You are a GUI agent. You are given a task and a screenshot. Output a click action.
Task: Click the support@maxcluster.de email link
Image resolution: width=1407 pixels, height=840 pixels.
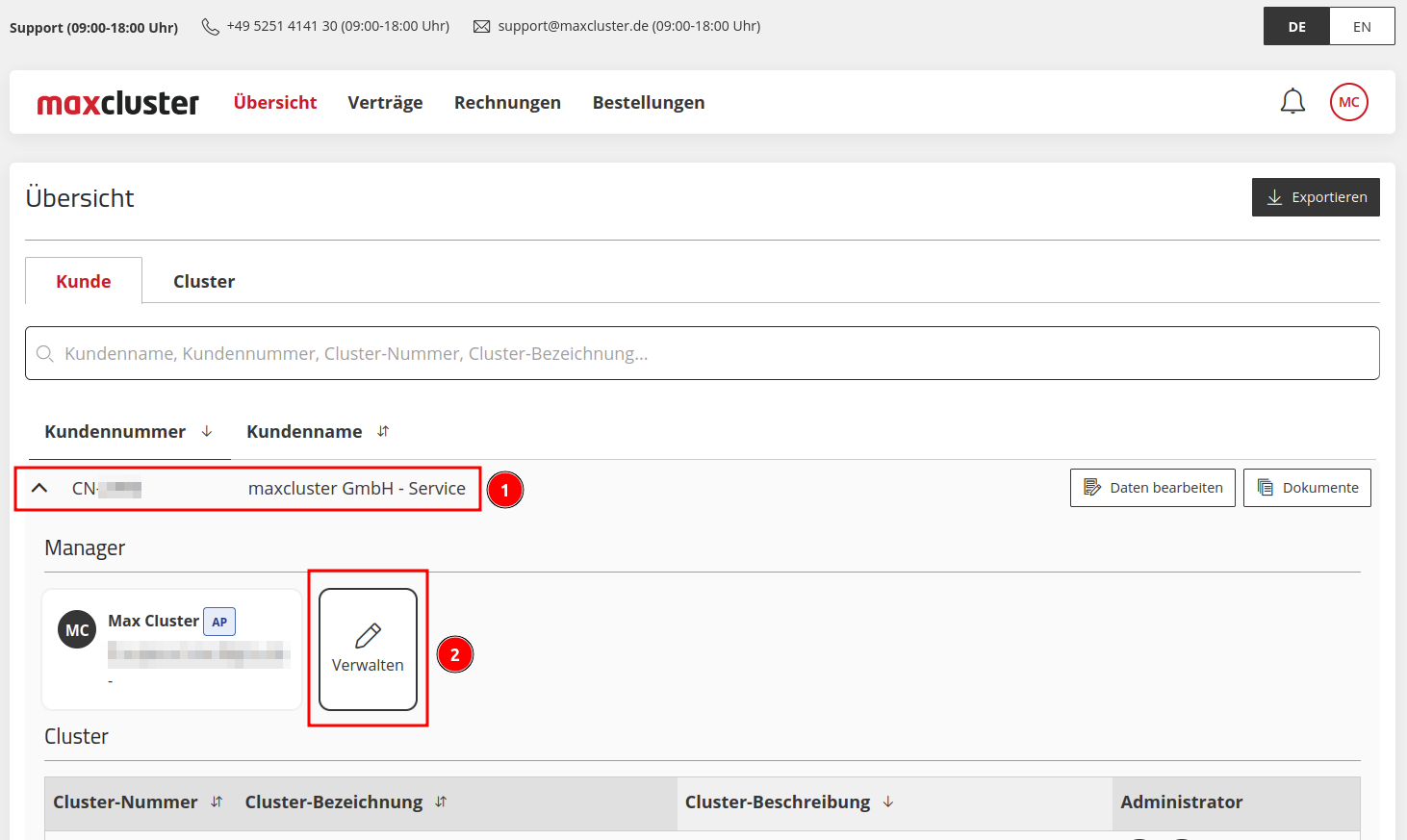(x=629, y=26)
